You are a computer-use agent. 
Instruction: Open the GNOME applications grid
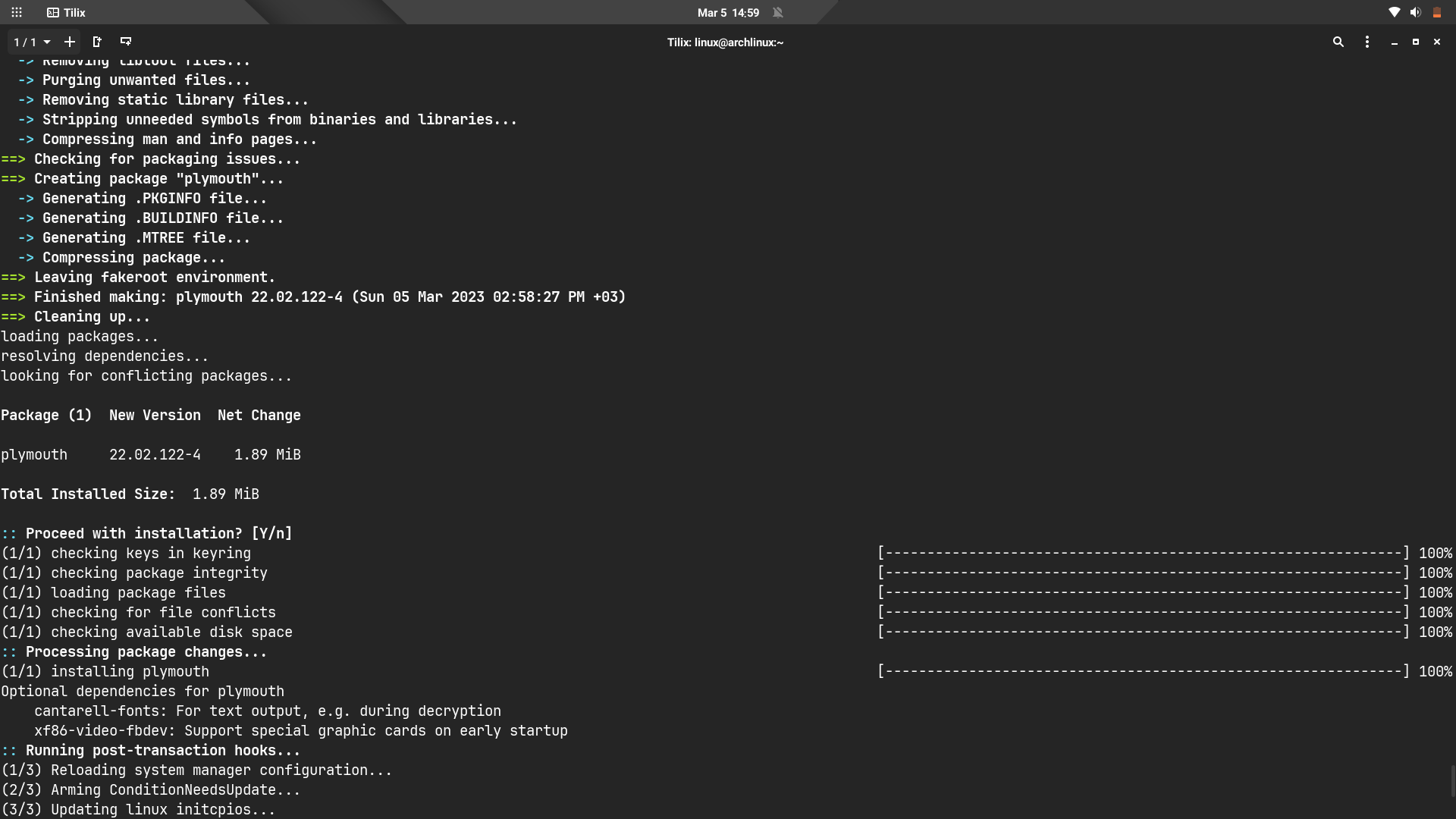click(x=16, y=12)
